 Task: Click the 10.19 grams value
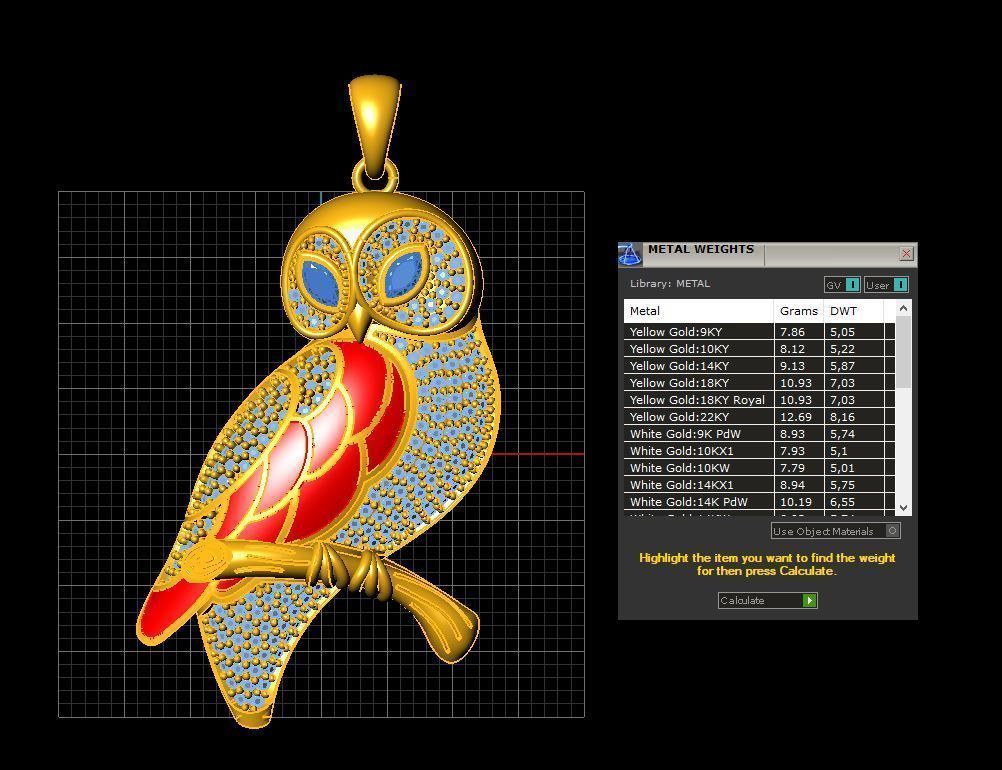coord(796,502)
